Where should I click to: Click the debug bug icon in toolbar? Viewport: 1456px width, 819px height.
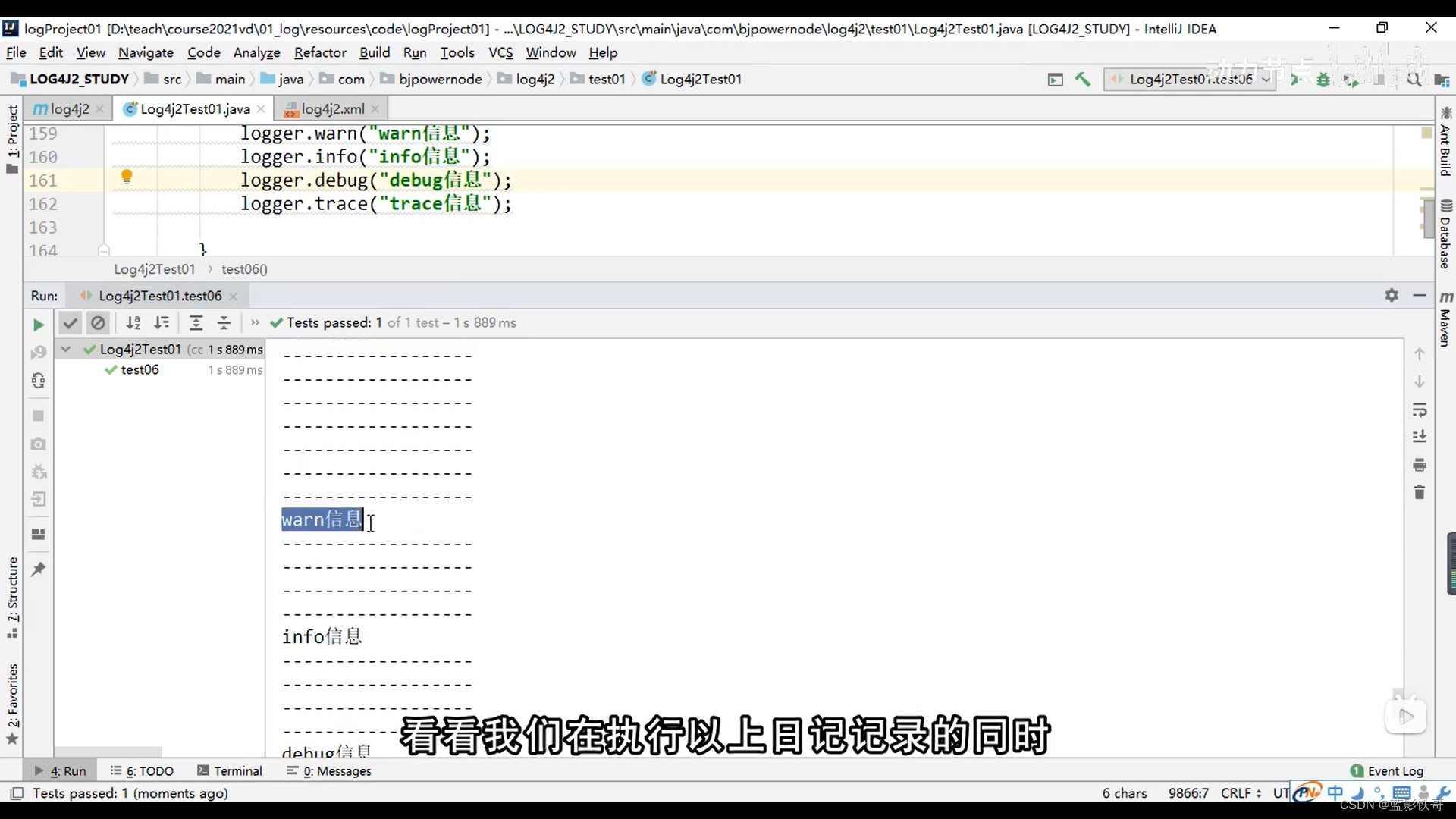pyautogui.click(x=1323, y=79)
